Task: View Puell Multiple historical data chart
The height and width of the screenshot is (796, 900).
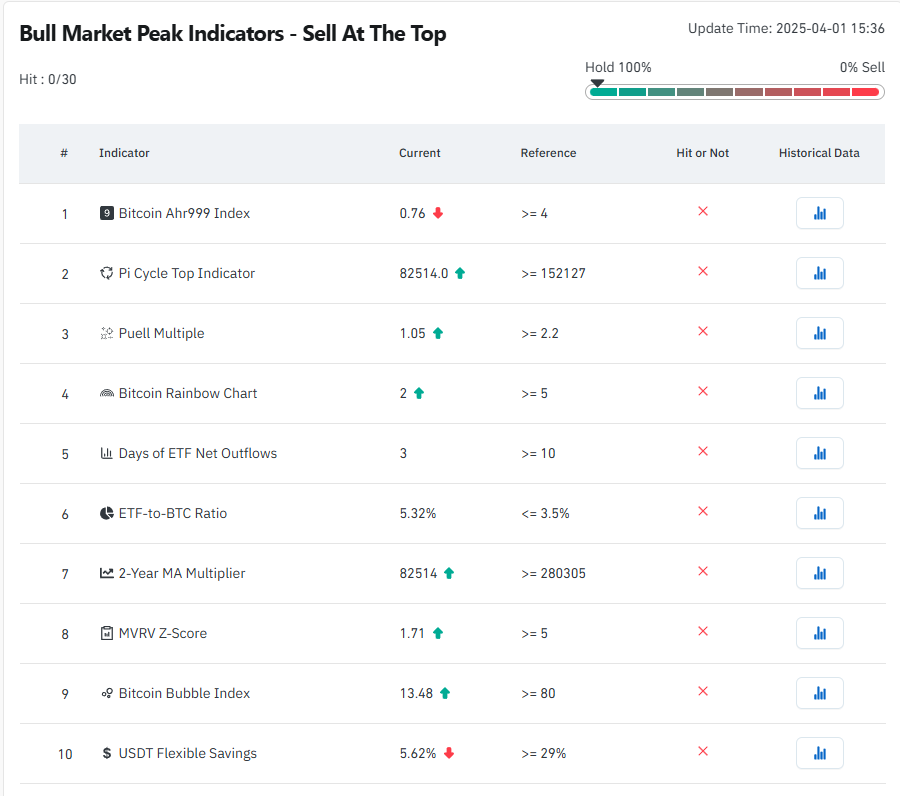Action: click(x=819, y=333)
